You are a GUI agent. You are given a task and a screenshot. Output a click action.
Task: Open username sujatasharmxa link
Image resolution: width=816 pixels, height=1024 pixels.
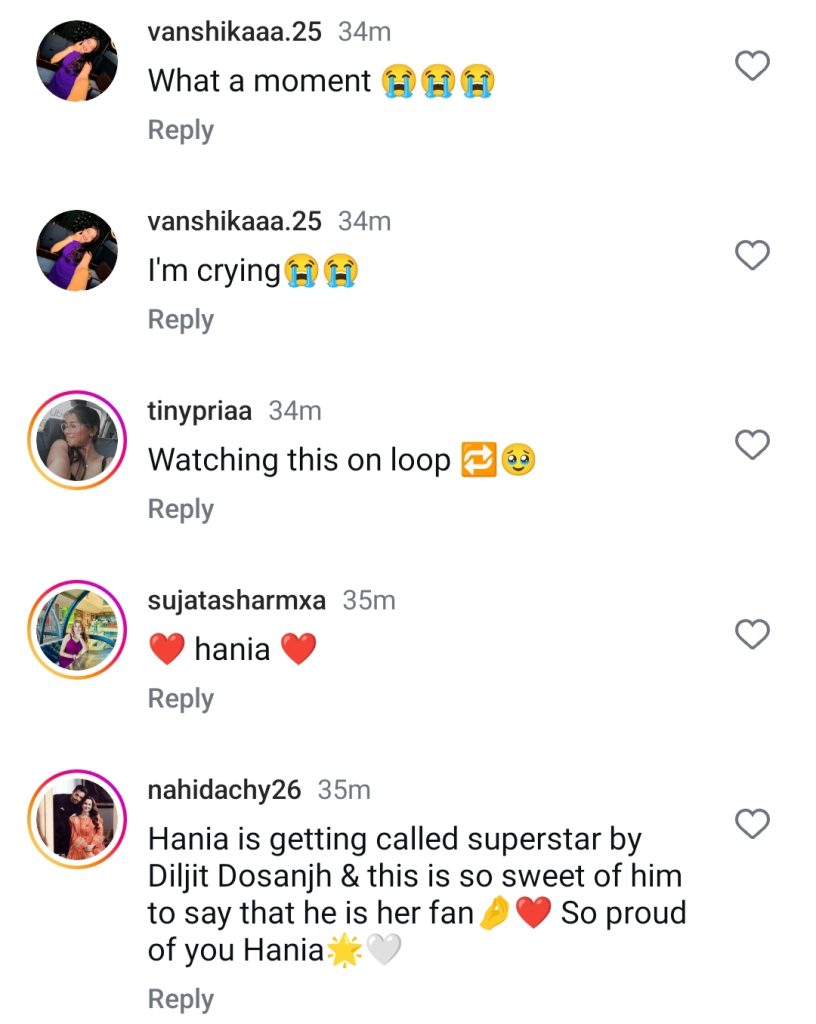point(237,600)
